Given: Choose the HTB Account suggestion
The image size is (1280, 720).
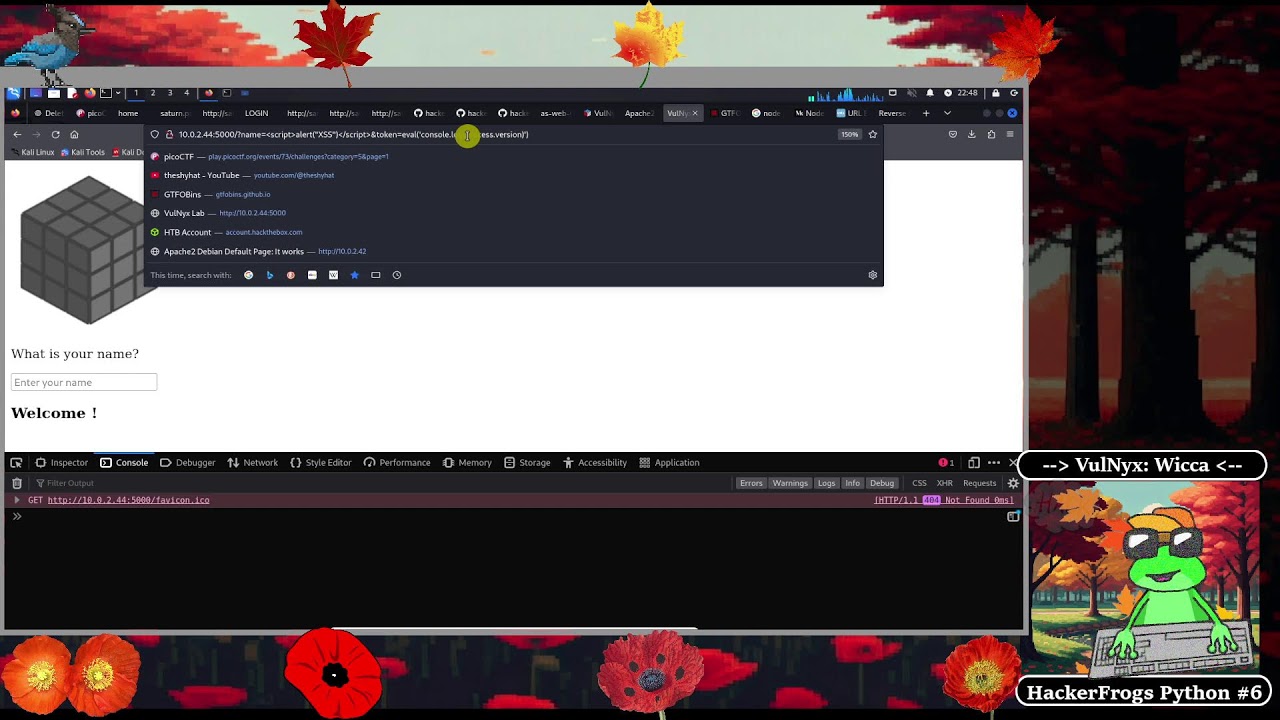Looking at the screenshot, I should click(x=514, y=232).
